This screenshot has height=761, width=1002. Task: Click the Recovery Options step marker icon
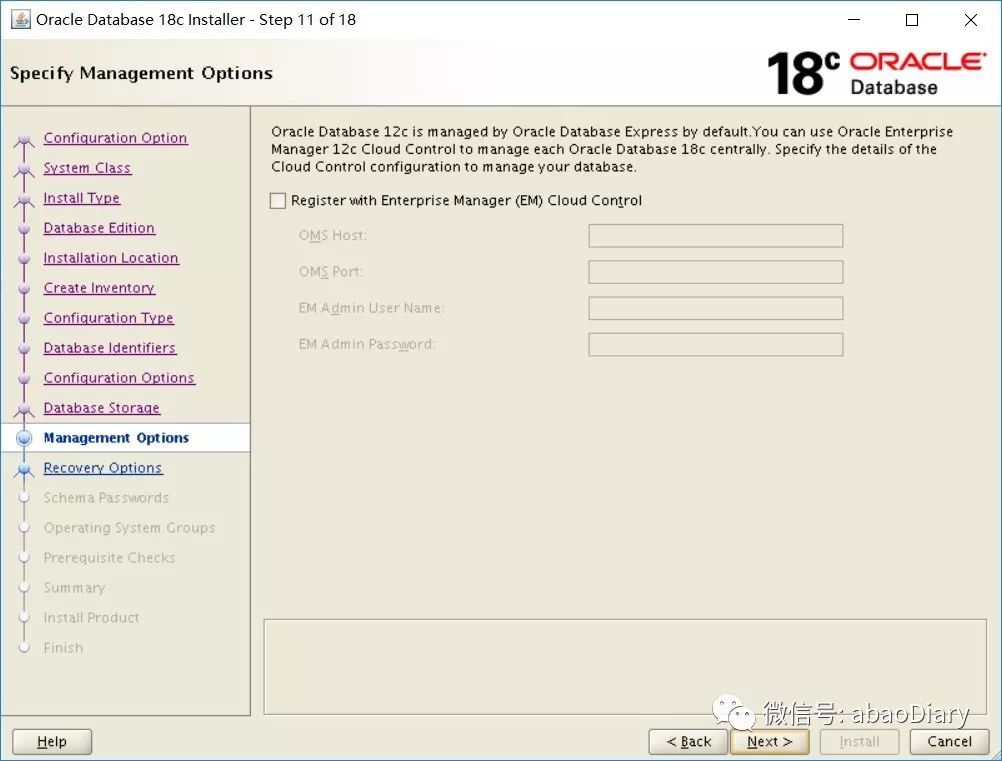point(24,469)
